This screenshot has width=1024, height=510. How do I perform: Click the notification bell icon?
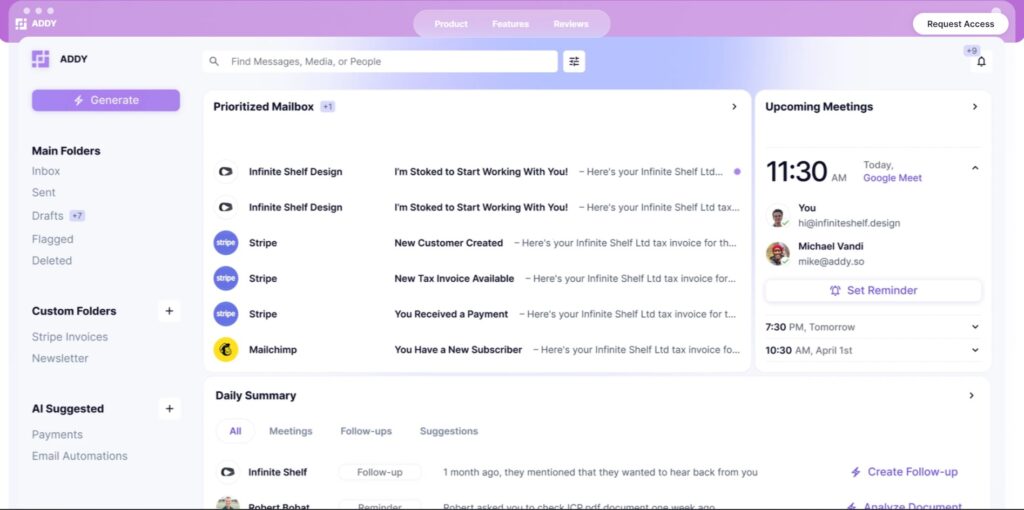coord(980,62)
